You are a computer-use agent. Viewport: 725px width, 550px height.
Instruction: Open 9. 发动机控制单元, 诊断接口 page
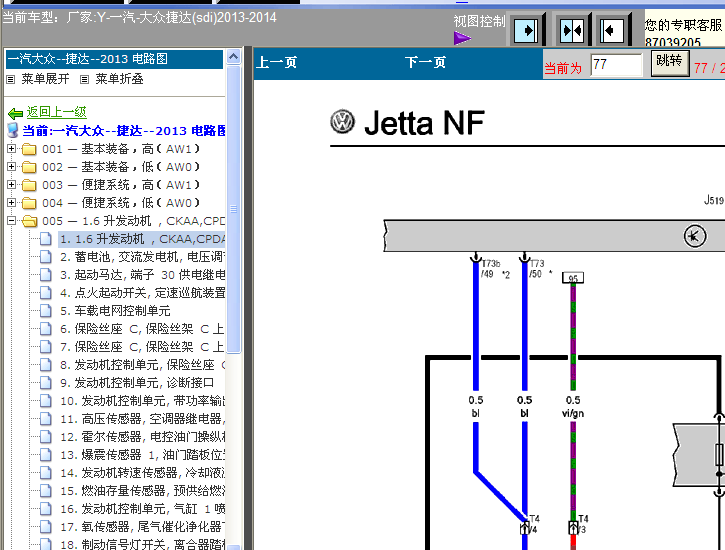[x=137, y=383]
